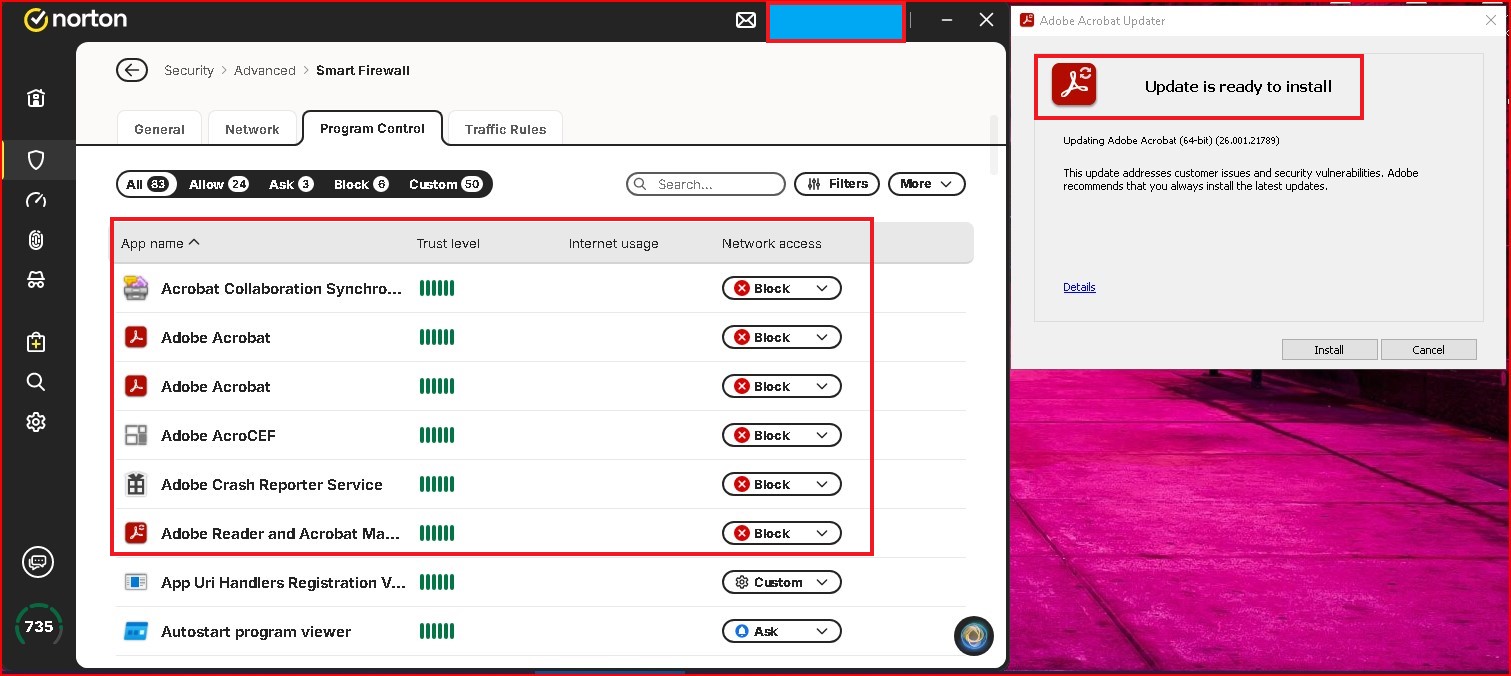Open the Identity incognito icon in sidebar
This screenshot has height=676, width=1511.
coord(36,280)
